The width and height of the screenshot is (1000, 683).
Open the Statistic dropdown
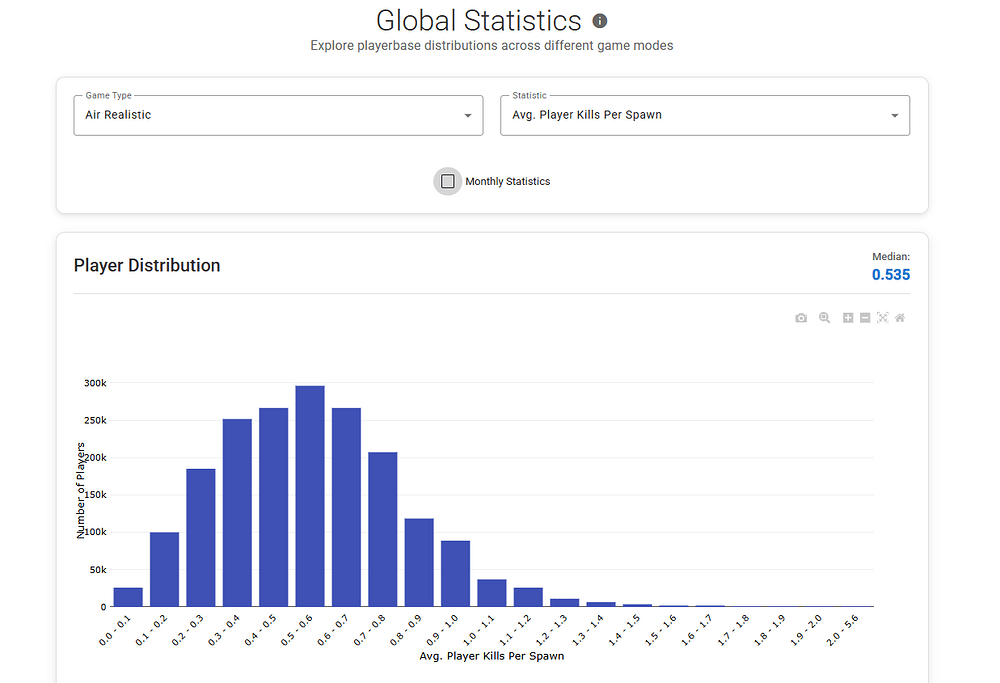coord(695,115)
